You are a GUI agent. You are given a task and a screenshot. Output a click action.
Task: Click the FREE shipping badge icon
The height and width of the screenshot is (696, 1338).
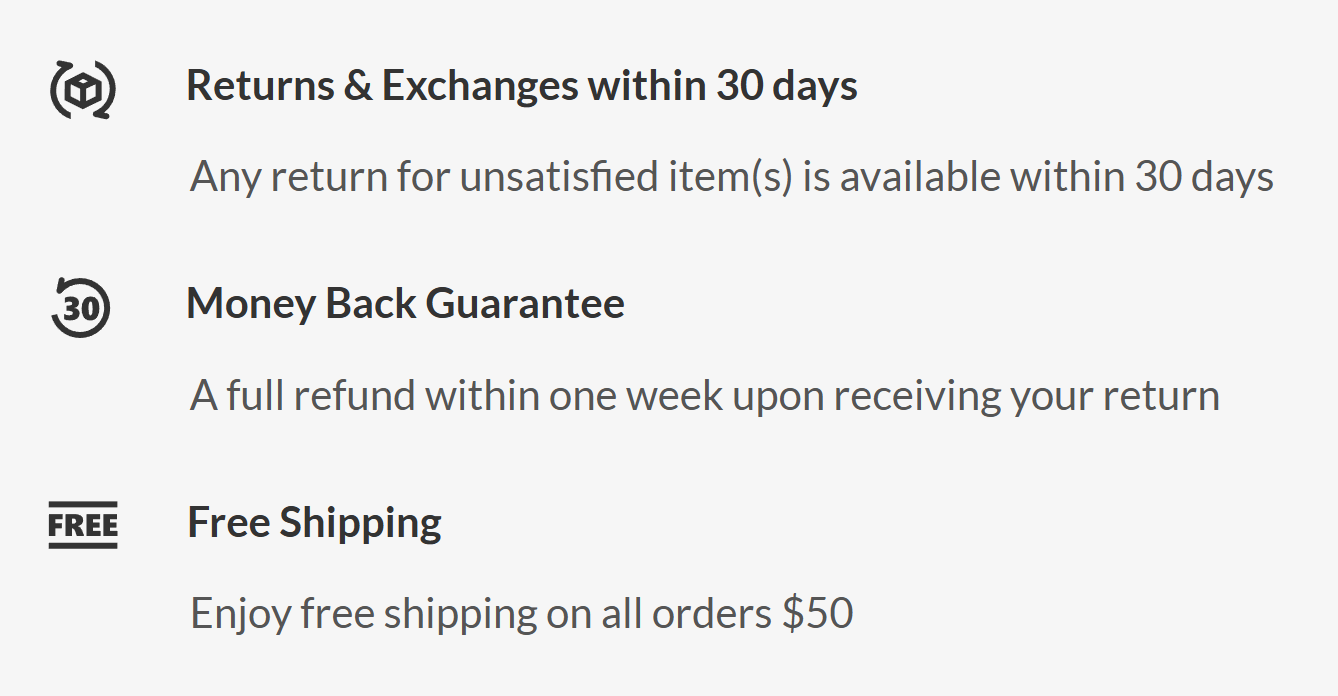point(83,525)
